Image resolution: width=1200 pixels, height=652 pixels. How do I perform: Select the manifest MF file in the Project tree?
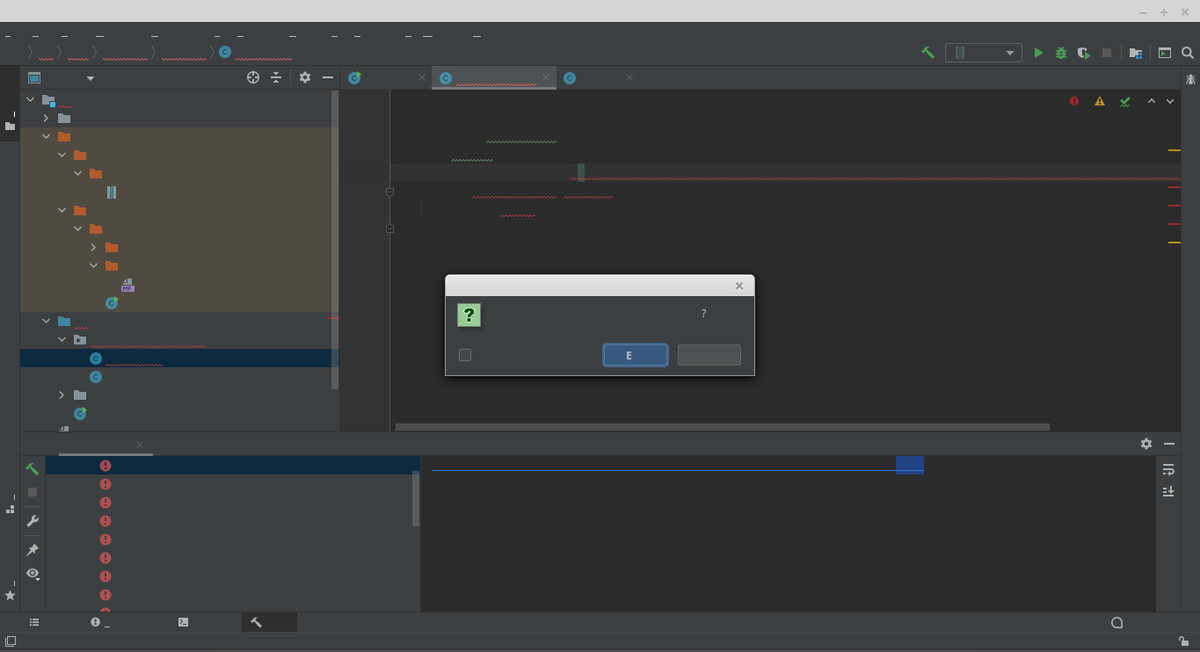(x=128, y=285)
